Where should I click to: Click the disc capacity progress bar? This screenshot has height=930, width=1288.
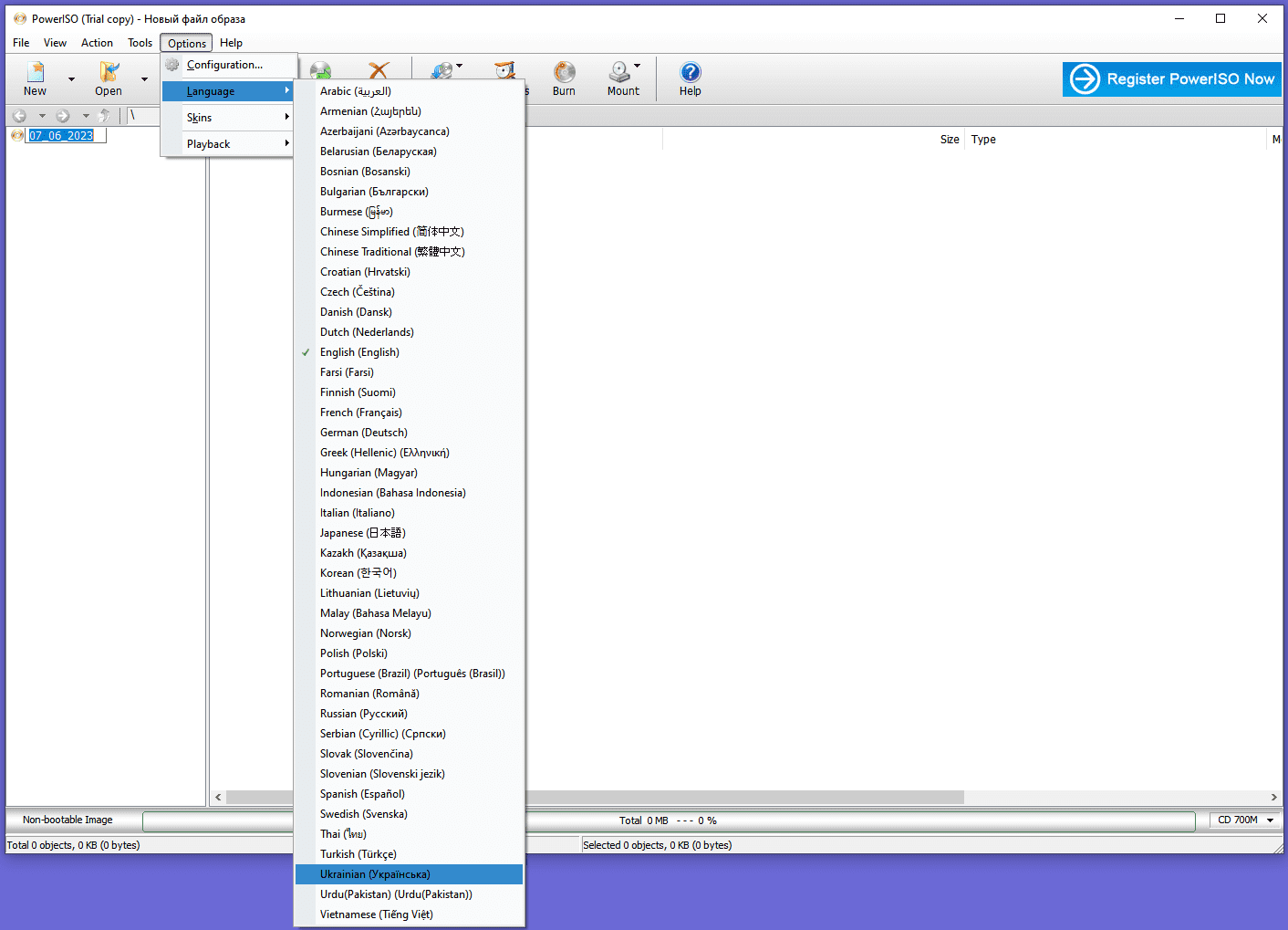click(x=669, y=820)
